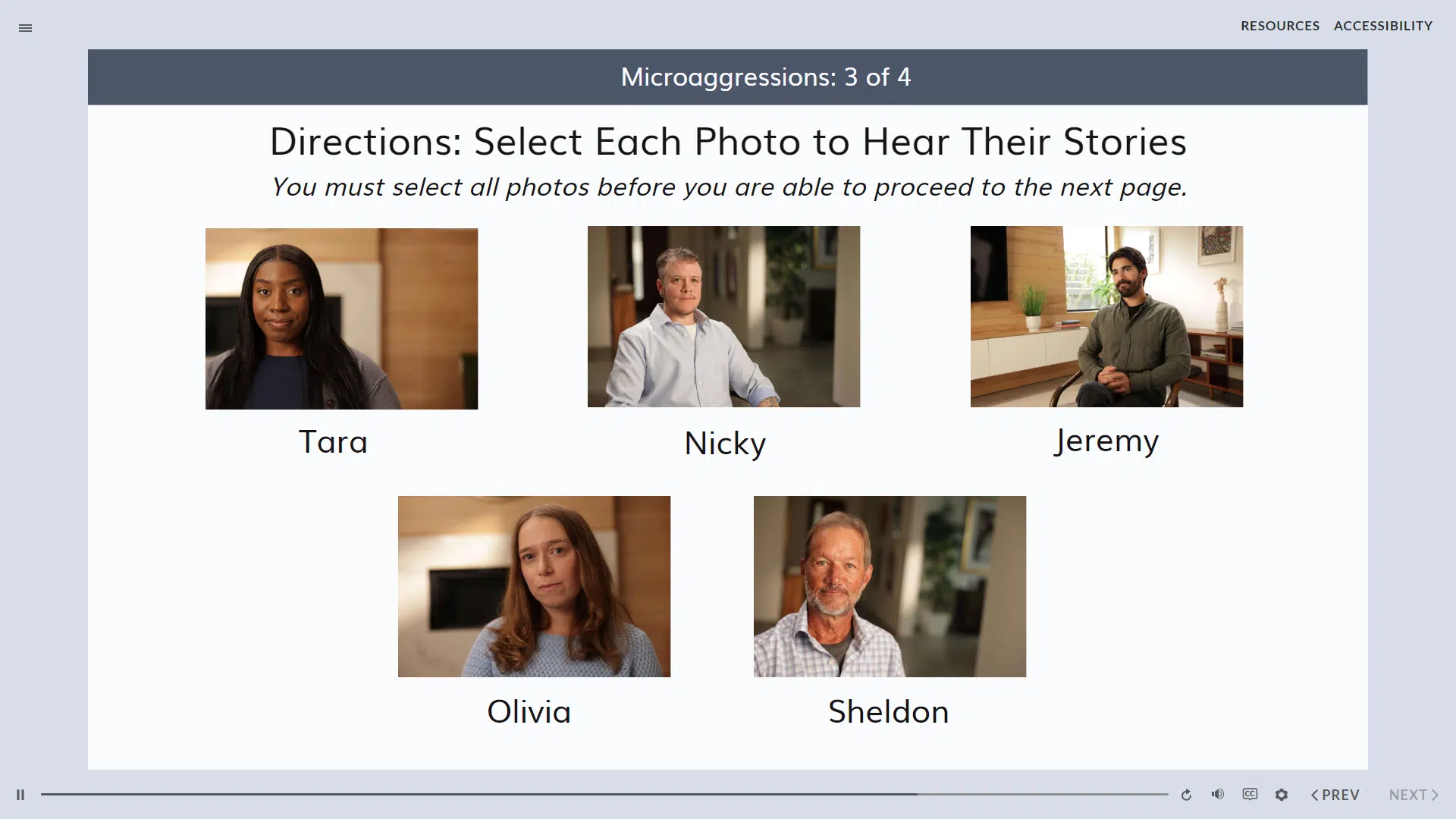Click the Jeremy name label
This screenshot has height=819, width=1456.
[1106, 441]
